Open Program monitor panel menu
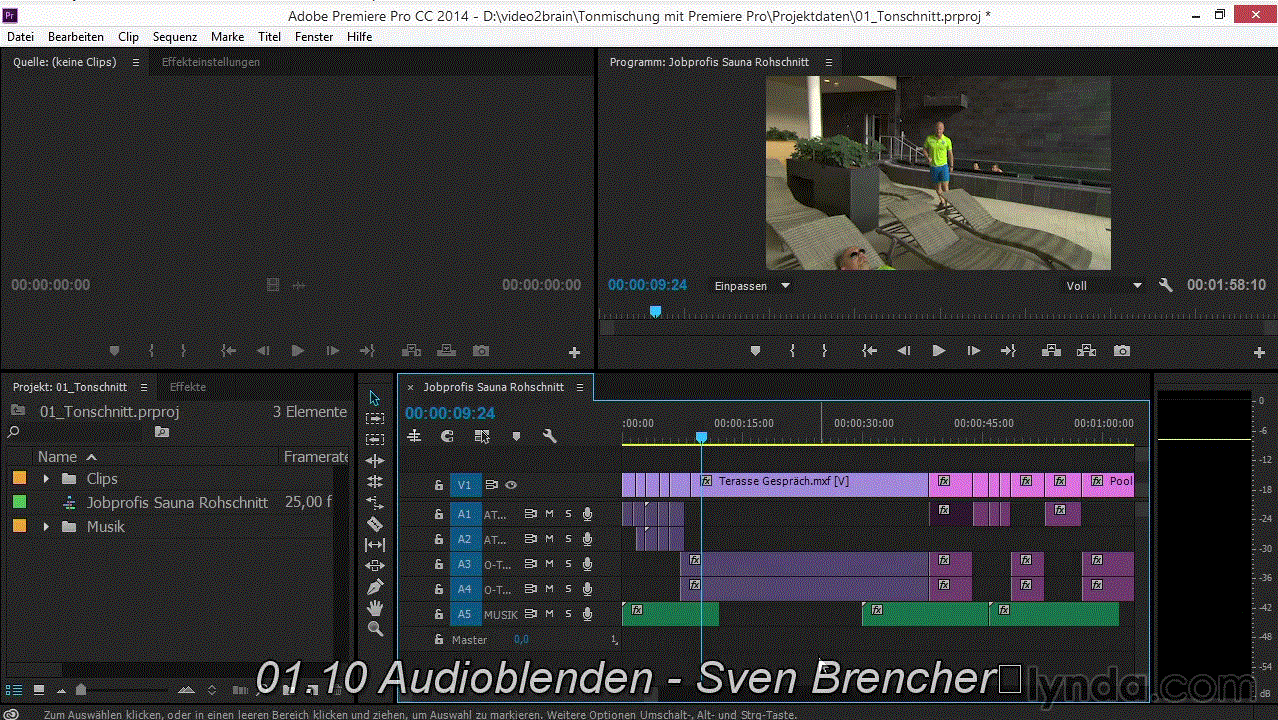Screen dimensions: 1278x720 coord(828,62)
